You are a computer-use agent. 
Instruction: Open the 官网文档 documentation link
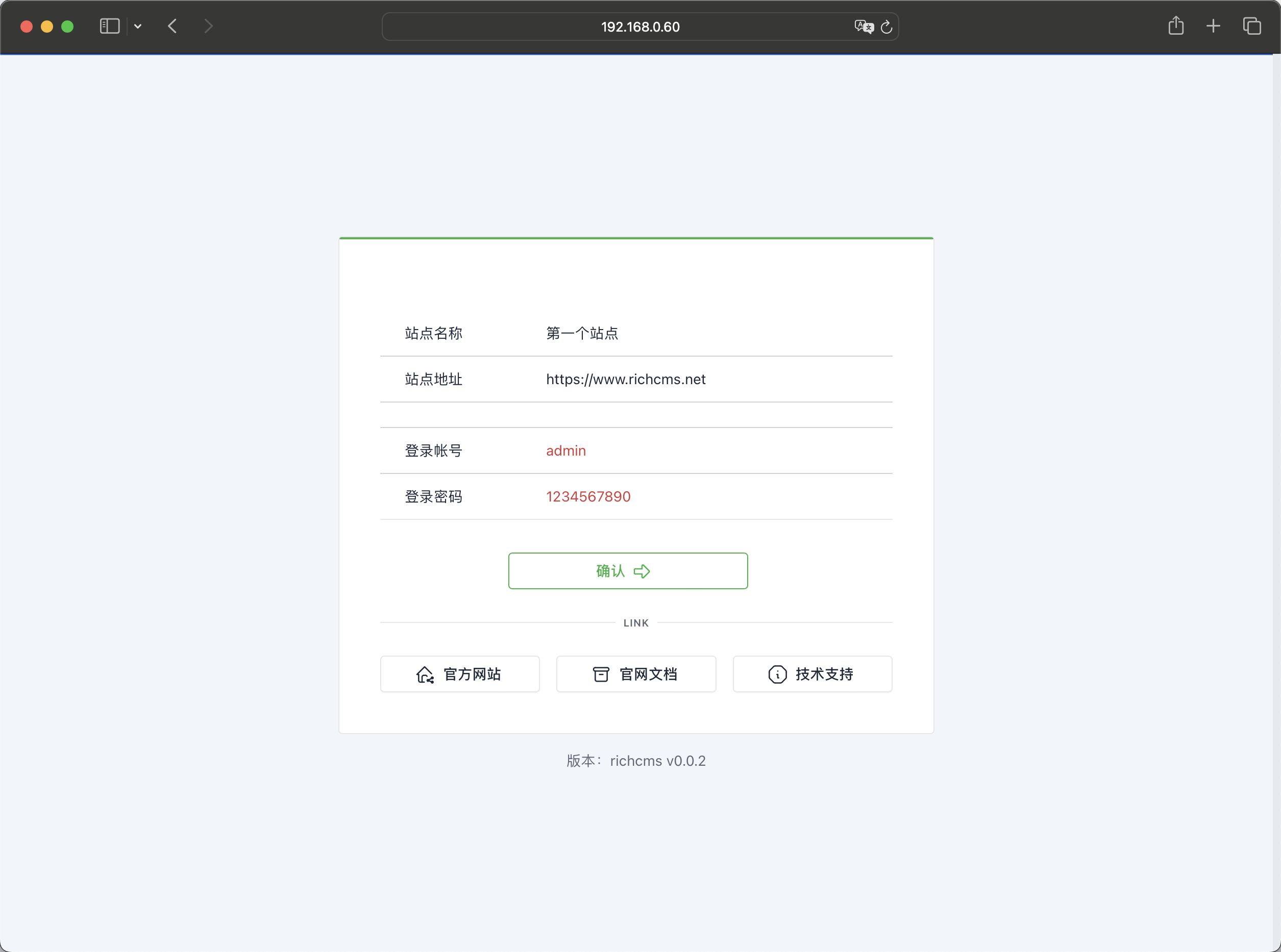point(636,673)
